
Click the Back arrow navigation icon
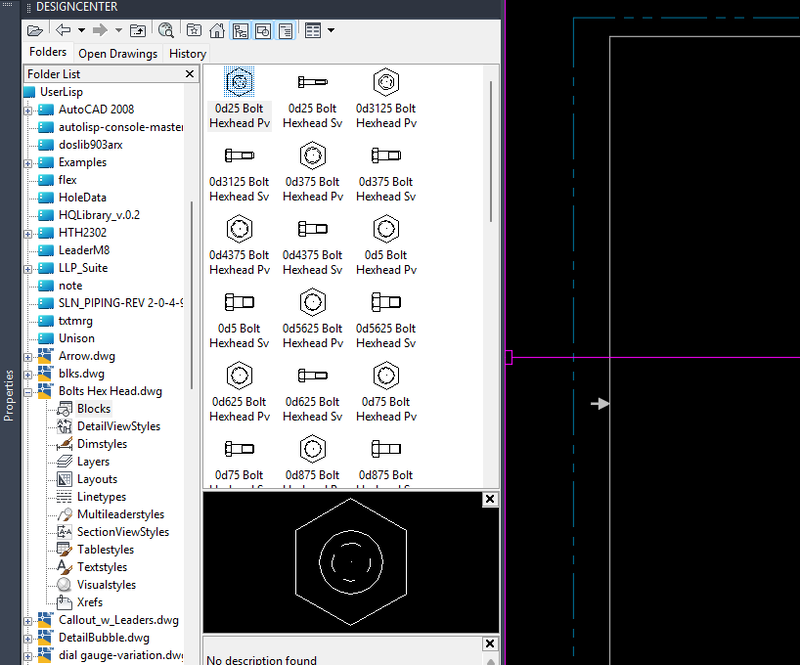coord(63,30)
